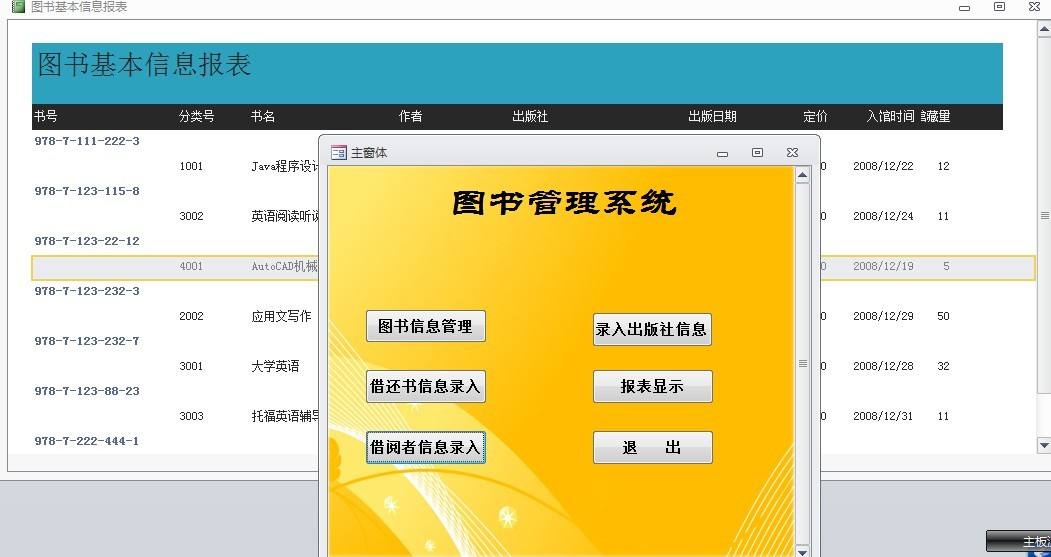The width and height of the screenshot is (1051, 557).
Task: Click the report window's scroll down arrow
Action: tap(1044, 445)
